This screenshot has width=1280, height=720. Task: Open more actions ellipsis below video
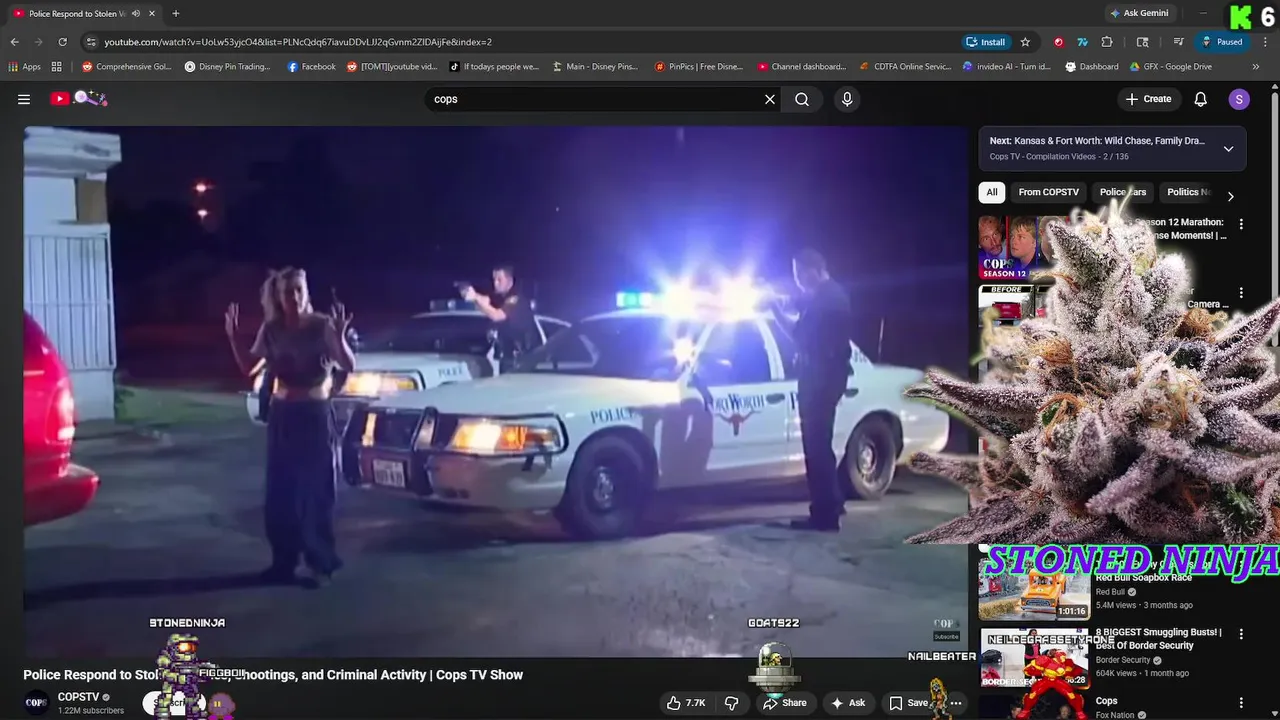pos(956,703)
